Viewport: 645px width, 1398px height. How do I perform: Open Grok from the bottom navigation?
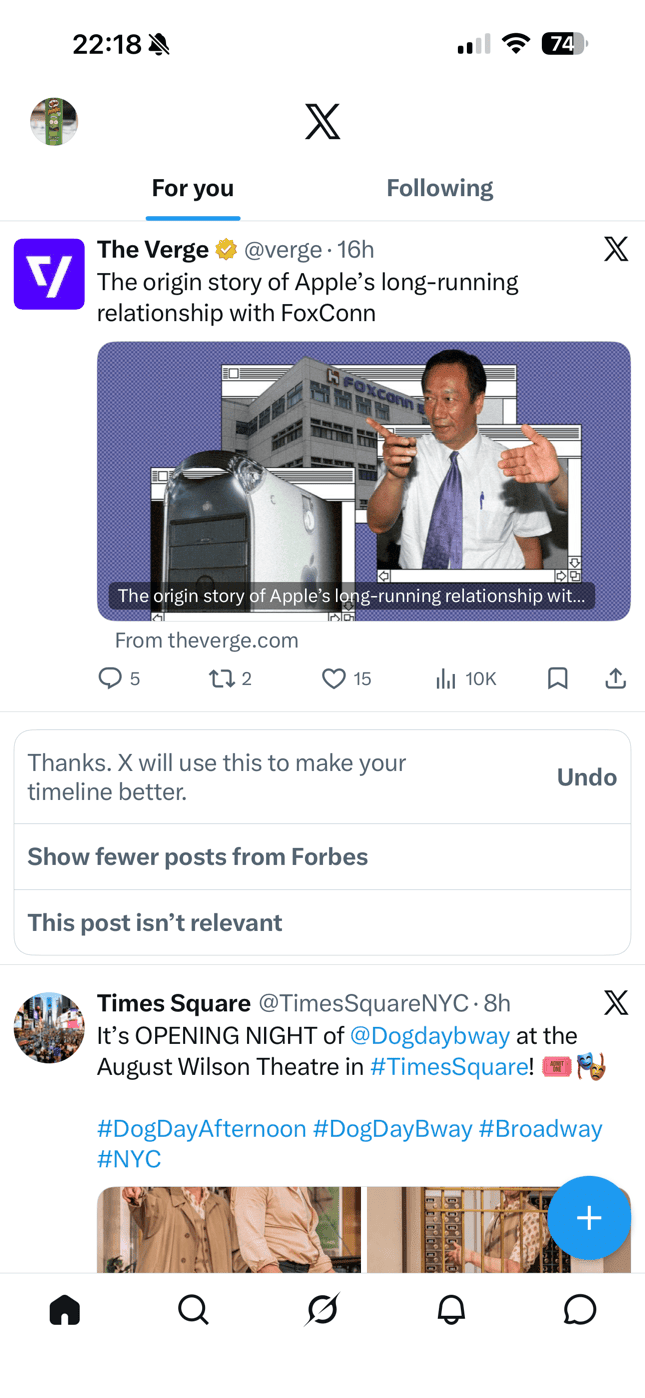pos(322,1310)
